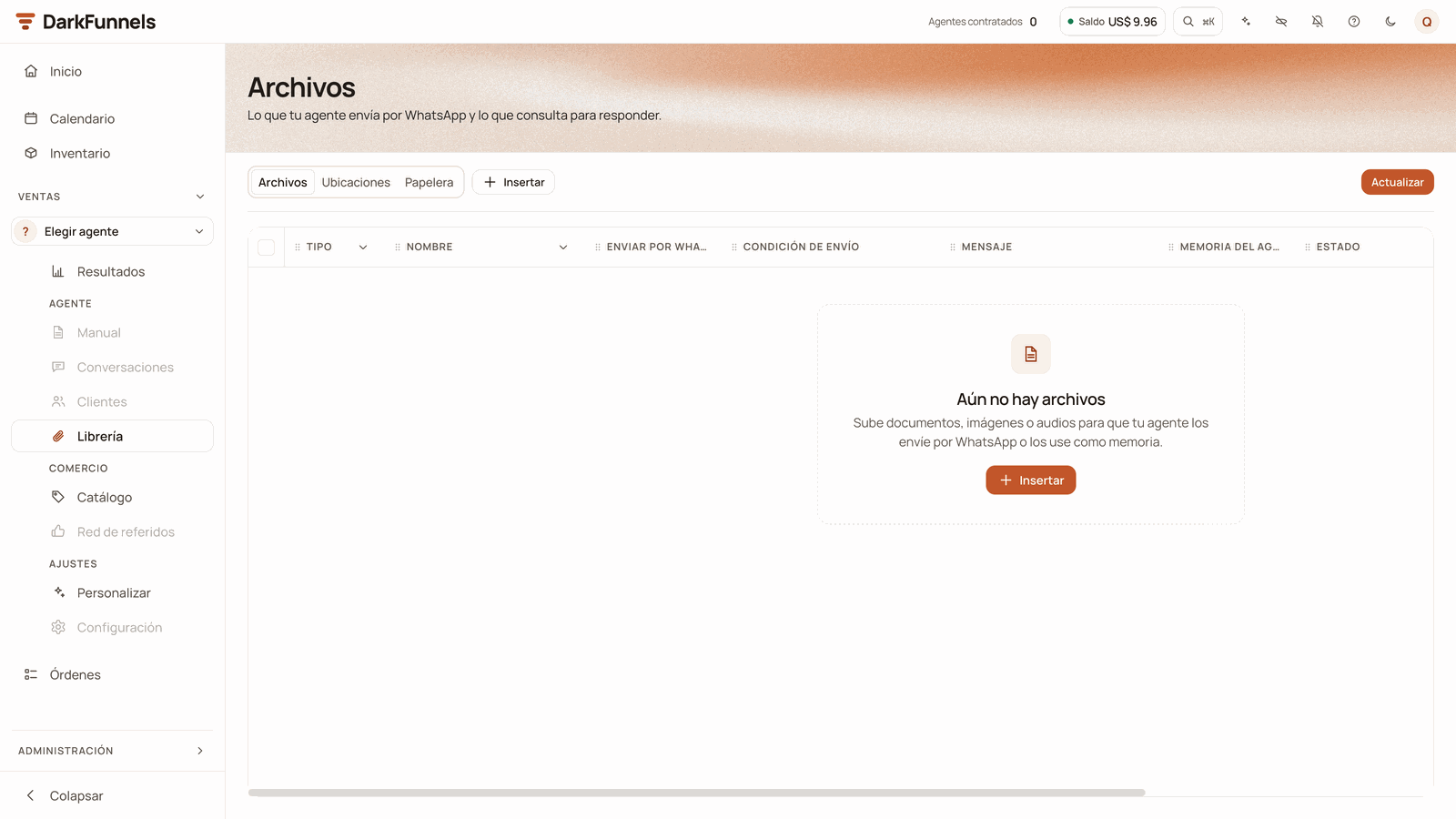The height and width of the screenshot is (819, 1456).
Task: Open Conversaciones in the sidebar
Action: 112,368
